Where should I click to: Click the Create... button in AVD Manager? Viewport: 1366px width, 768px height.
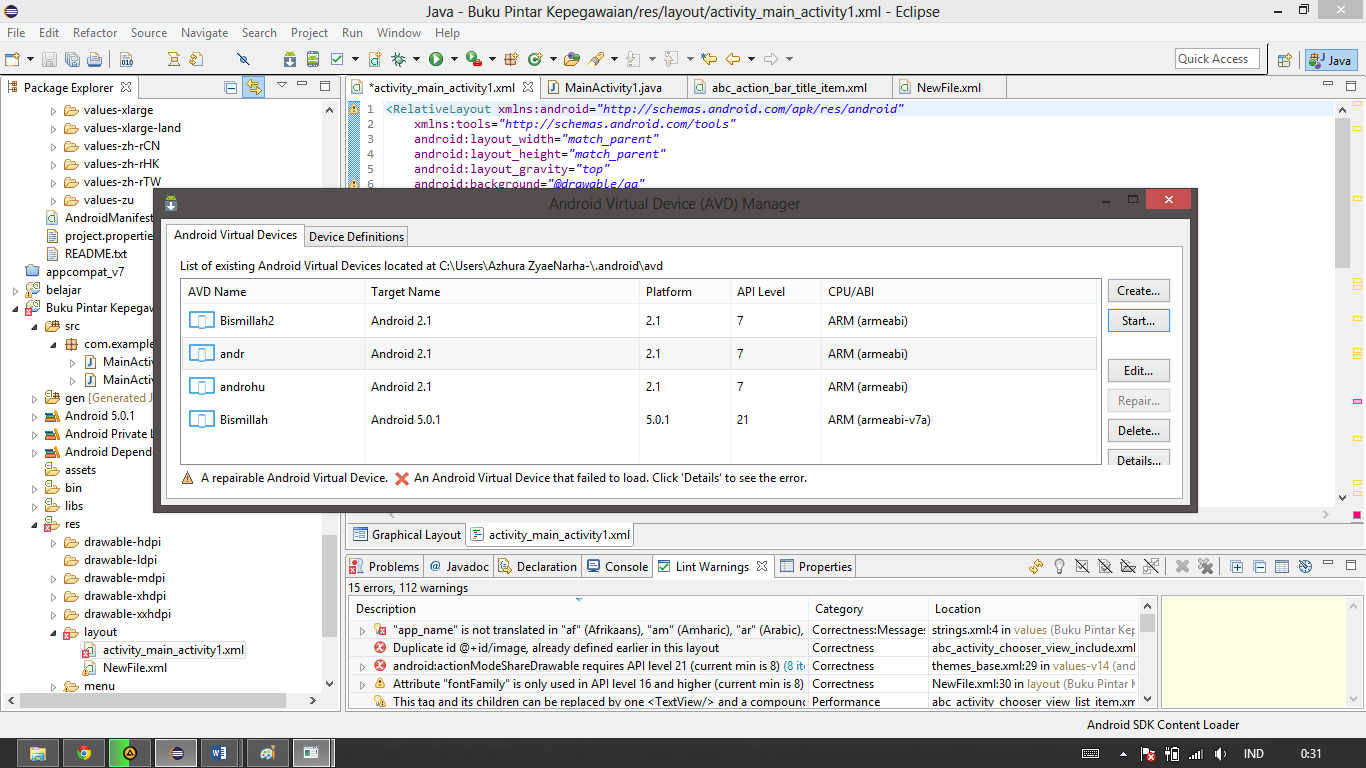tap(1138, 291)
